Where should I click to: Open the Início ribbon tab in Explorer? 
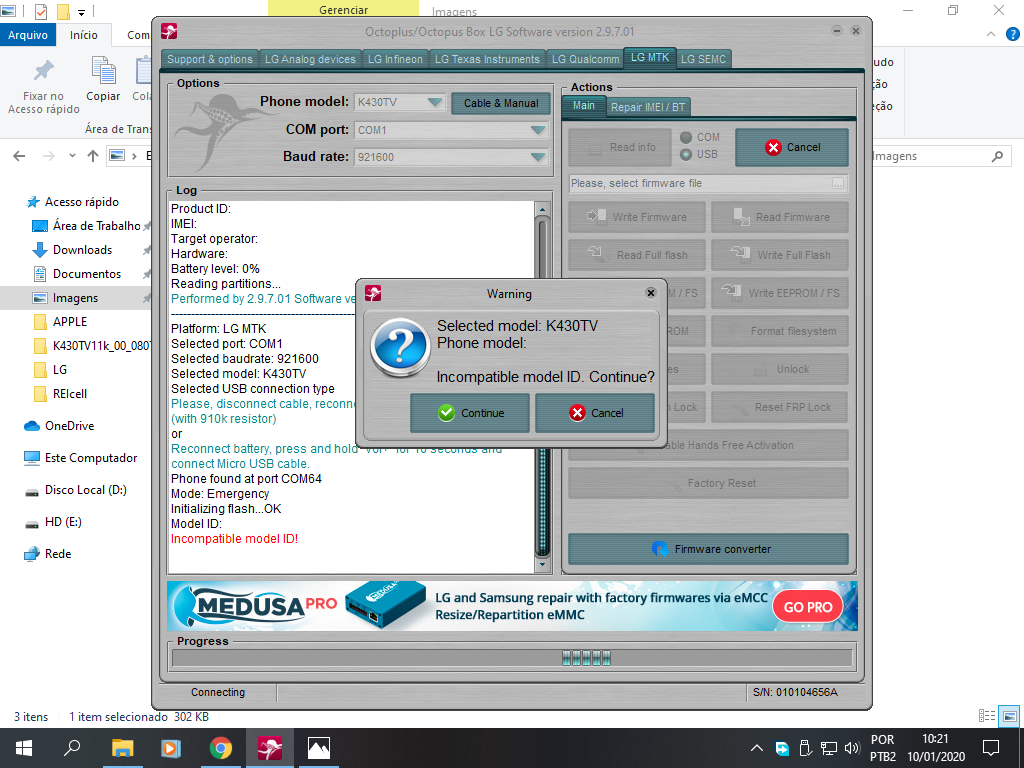pyautogui.click(x=84, y=35)
